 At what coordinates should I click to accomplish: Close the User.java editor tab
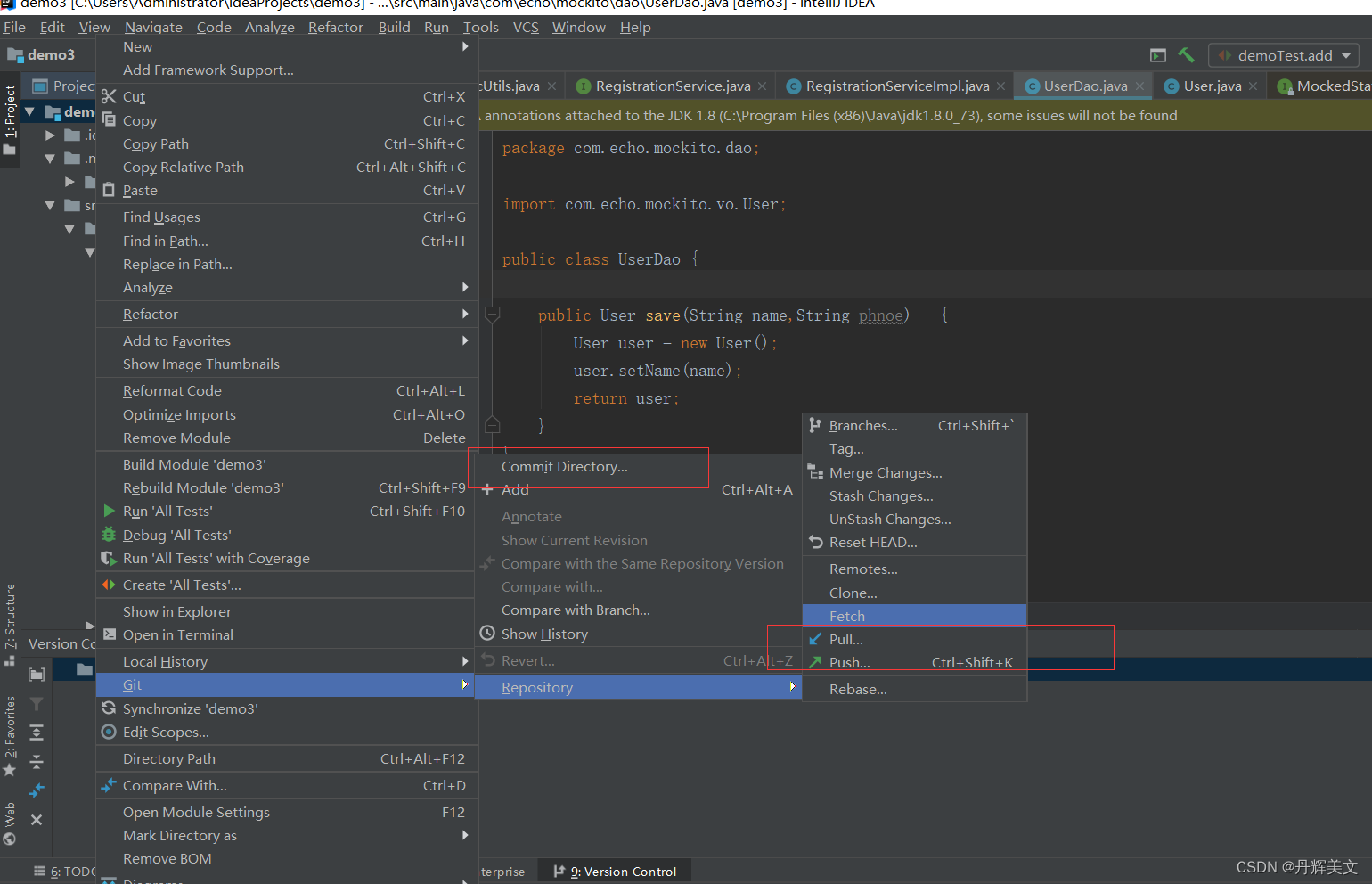coord(1253,86)
